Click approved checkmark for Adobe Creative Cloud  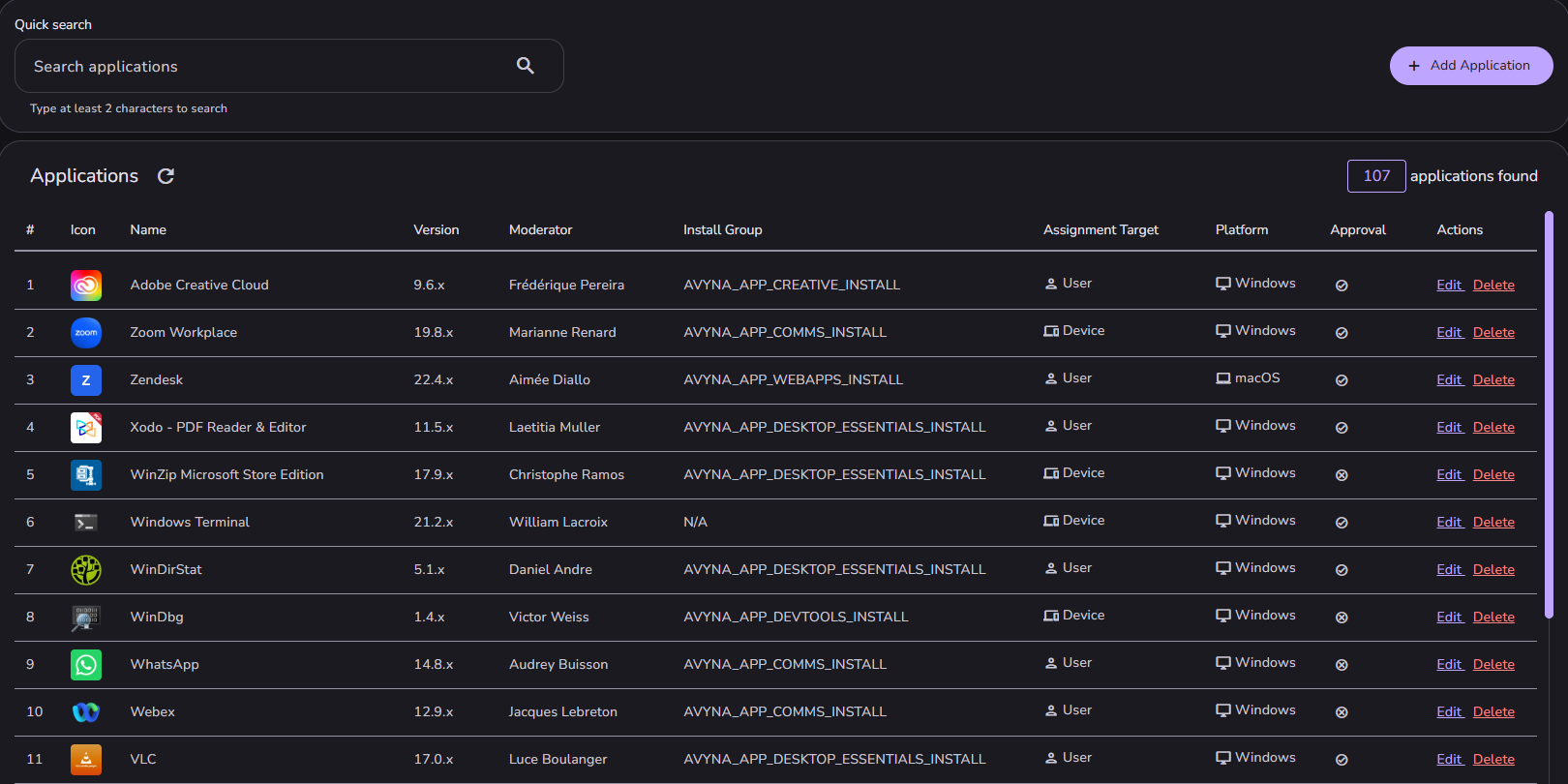coord(1342,286)
